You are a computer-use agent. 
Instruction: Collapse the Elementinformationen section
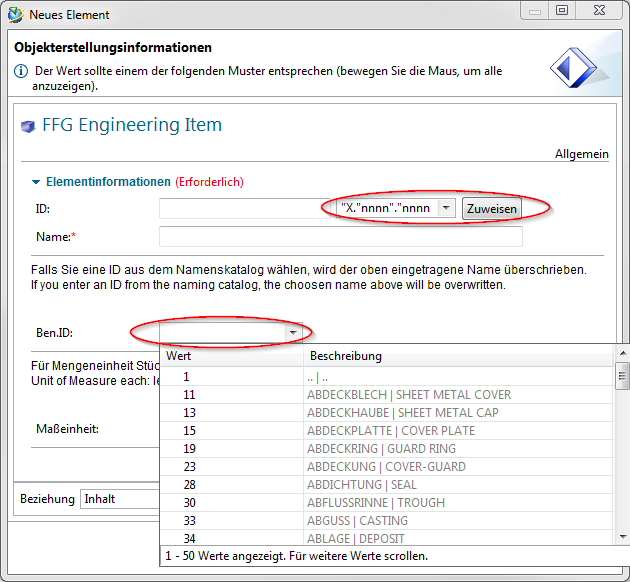tap(37, 182)
